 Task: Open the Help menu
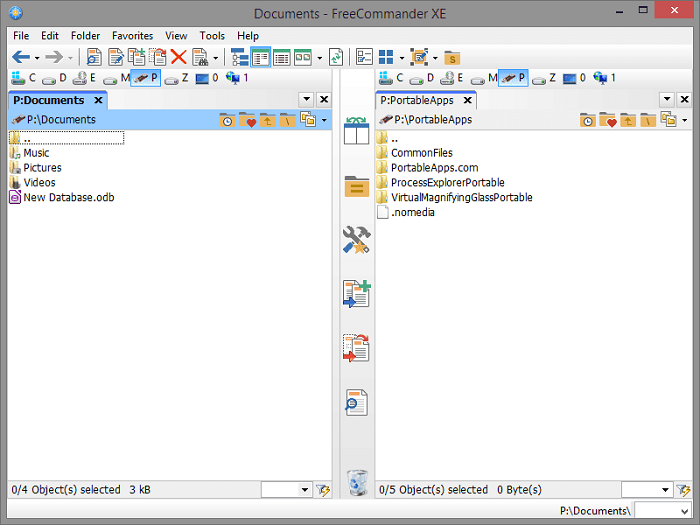click(248, 36)
